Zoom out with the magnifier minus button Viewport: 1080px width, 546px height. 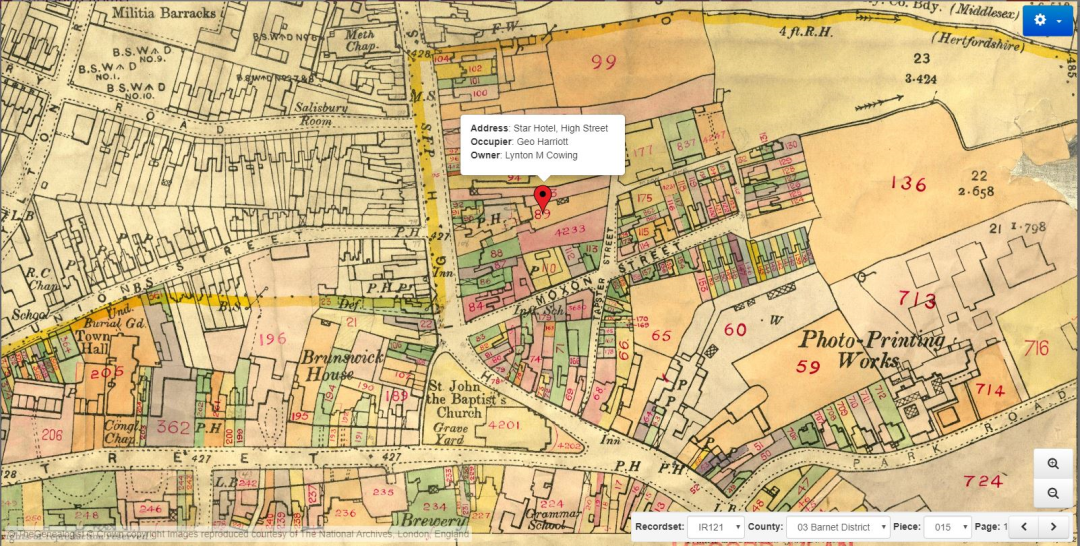tap(1052, 493)
